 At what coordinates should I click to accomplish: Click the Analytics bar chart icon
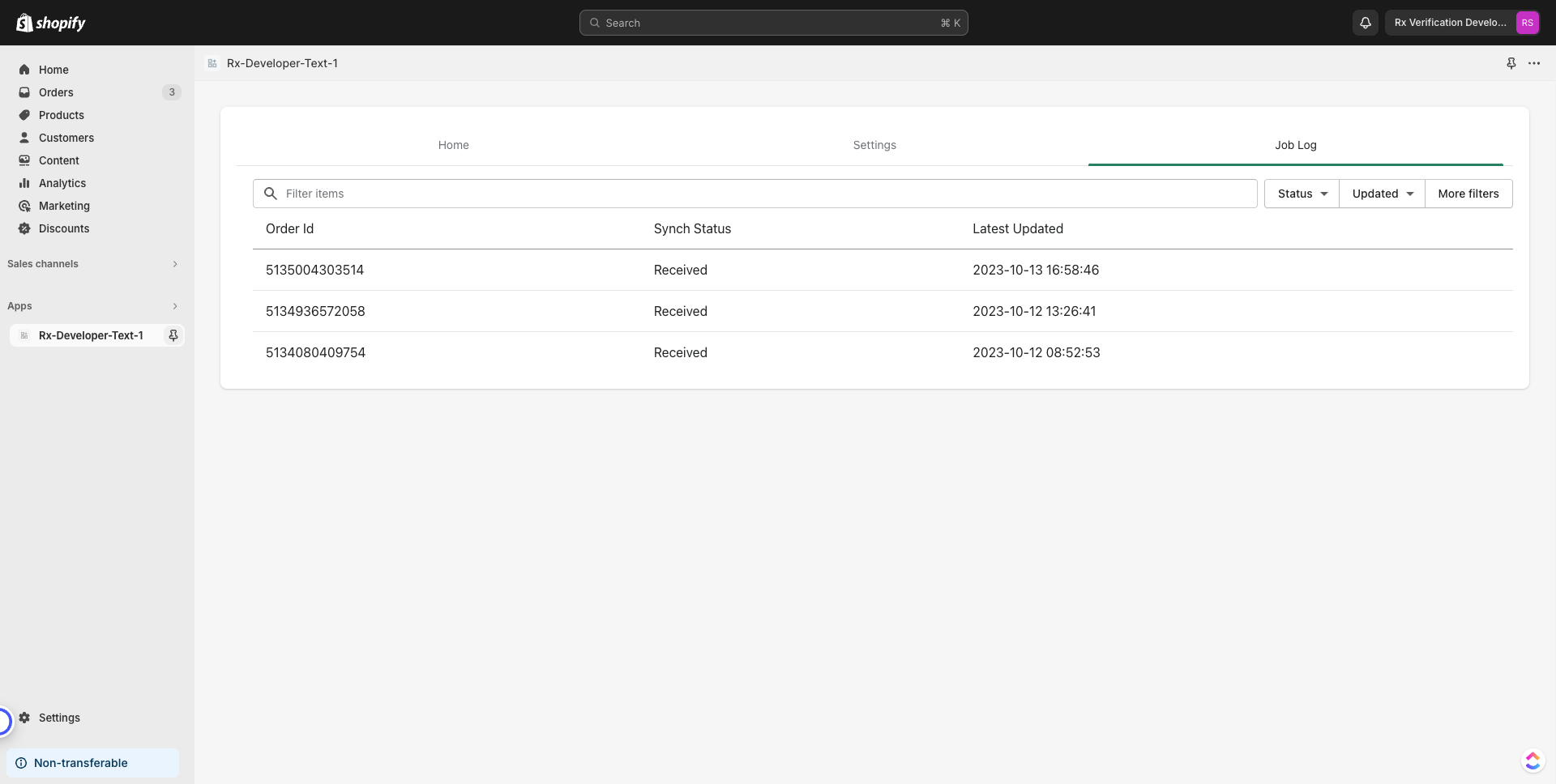click(x=24, y=183)
